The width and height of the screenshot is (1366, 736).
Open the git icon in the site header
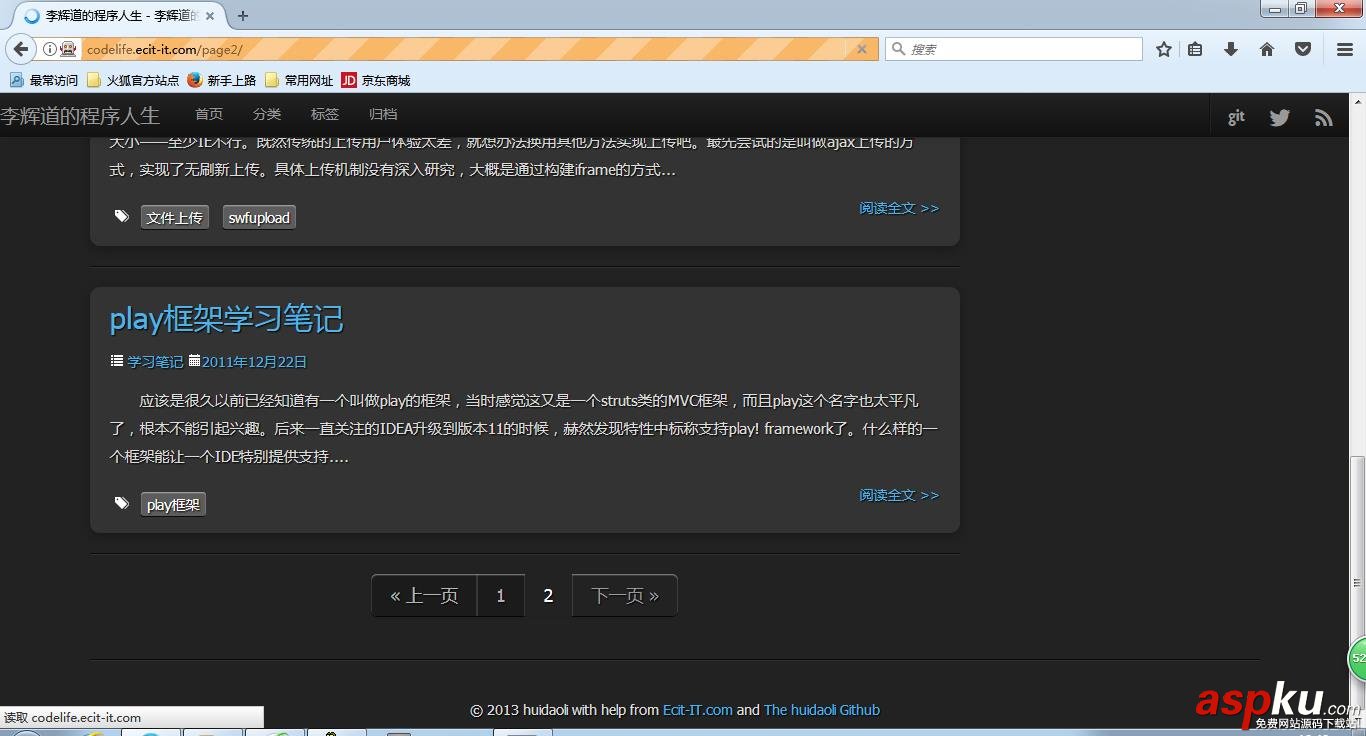(1235, 115)
